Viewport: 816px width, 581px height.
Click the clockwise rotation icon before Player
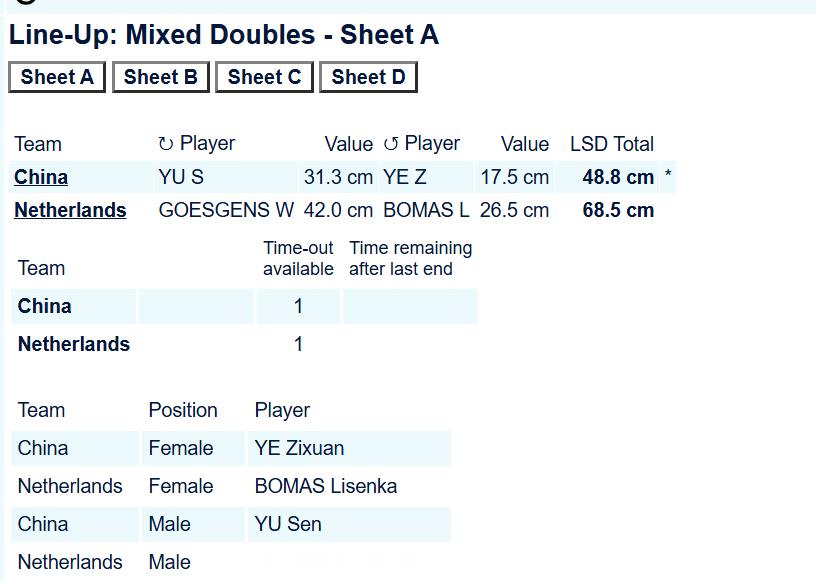click(x=165, y=144)
